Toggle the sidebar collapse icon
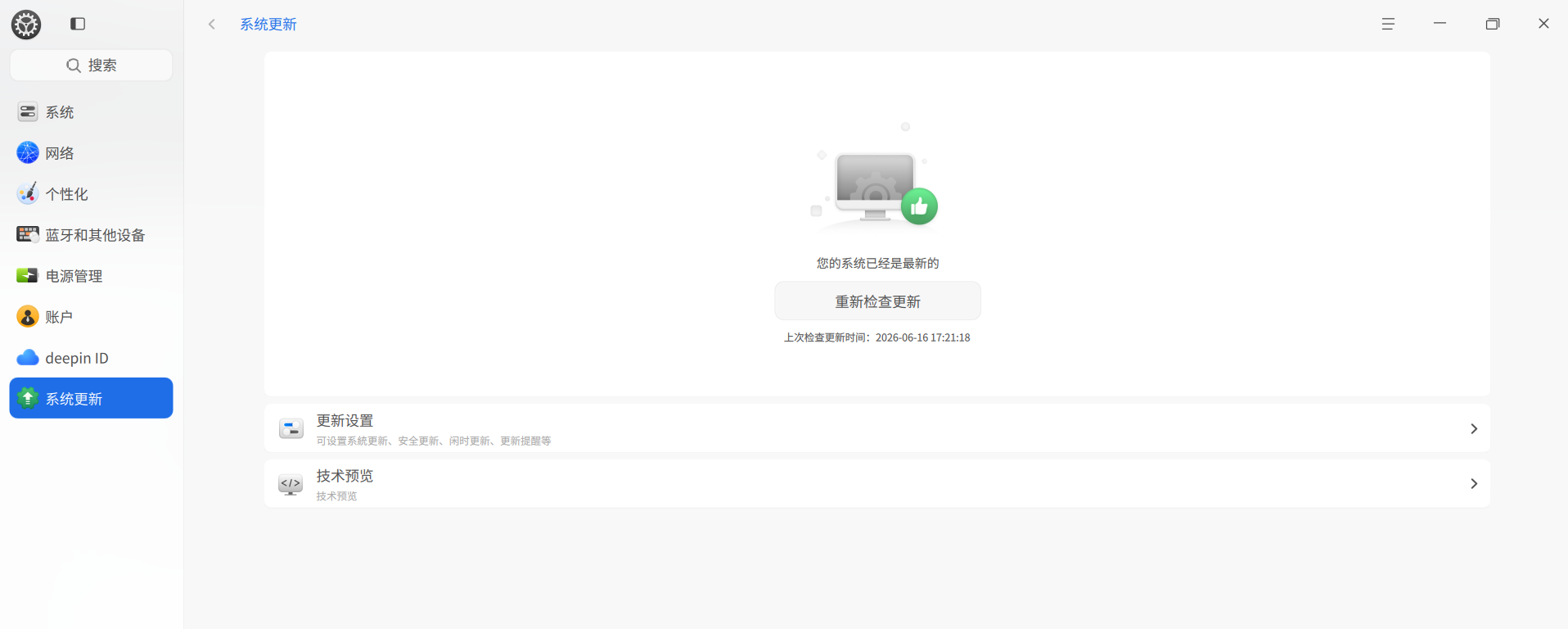Viewport: 1568px width, 629px height. tap(78, 24)
